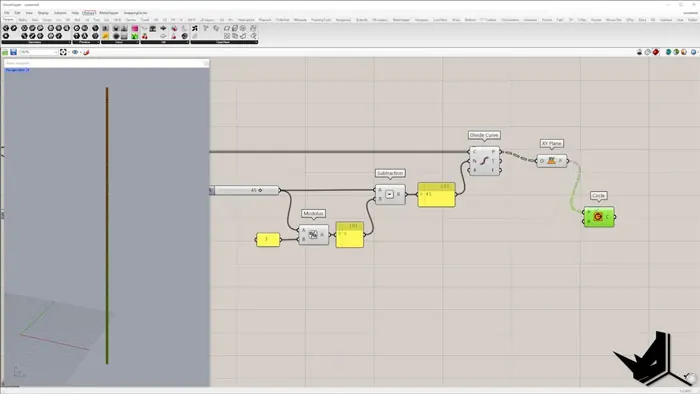Pick the yellow Panel component icon
The height and width of the screenshot is (394, 700).
[106, 36]
